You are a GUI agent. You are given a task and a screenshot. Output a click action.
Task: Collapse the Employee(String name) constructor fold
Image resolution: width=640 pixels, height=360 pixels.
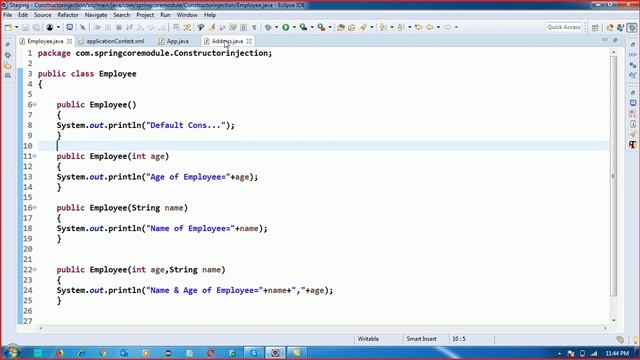coord(35,207)
